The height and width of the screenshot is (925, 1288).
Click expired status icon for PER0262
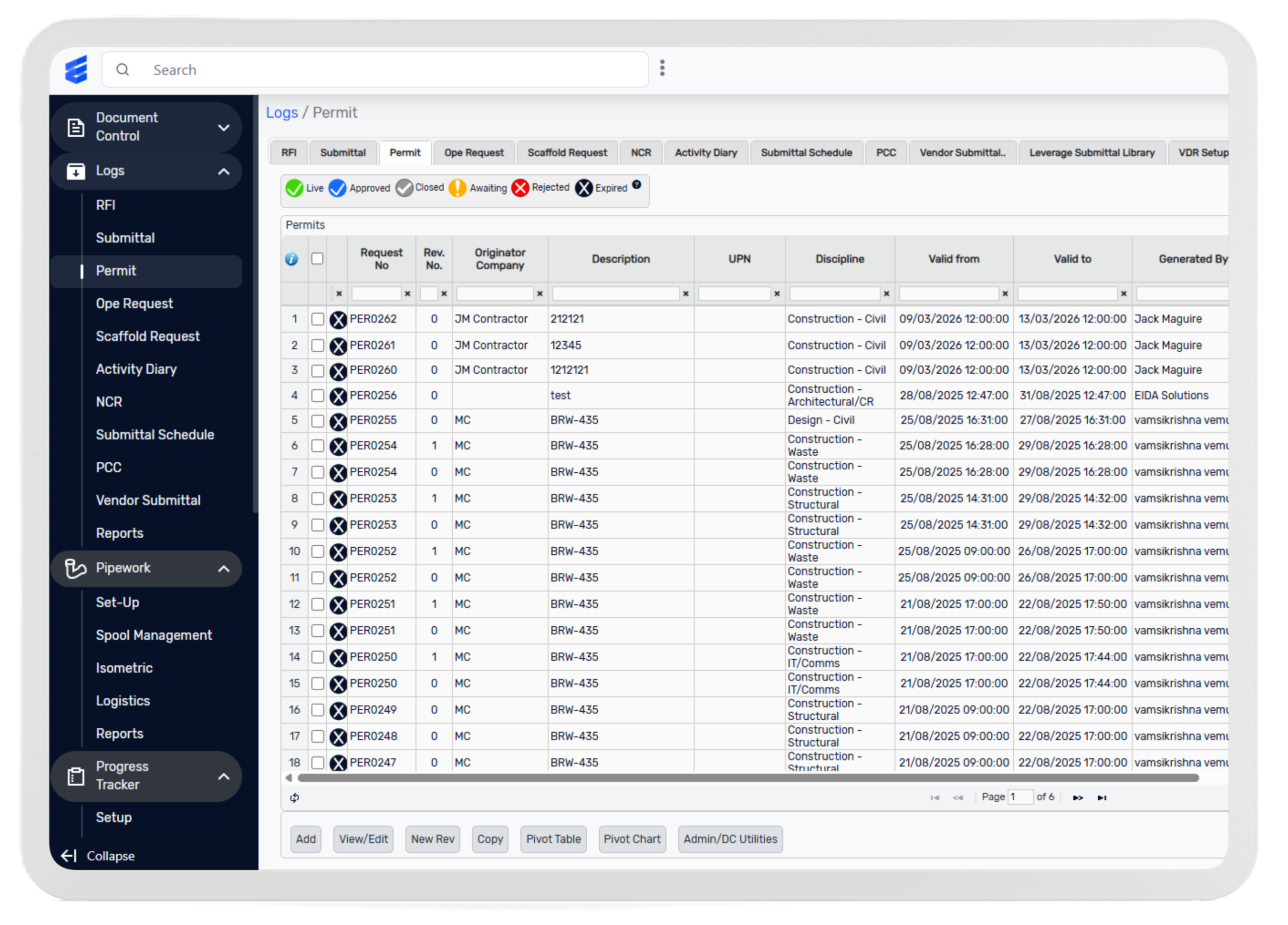pos(339,320)
